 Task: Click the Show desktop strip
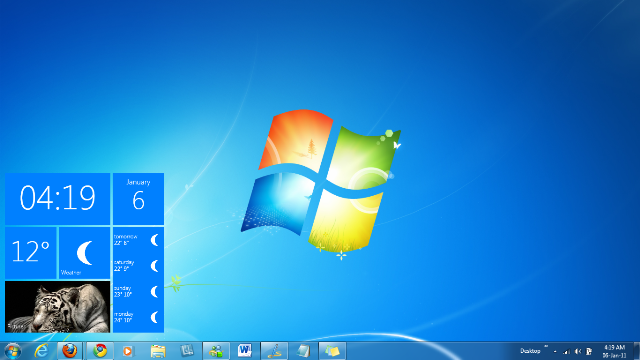pos(637,351)
